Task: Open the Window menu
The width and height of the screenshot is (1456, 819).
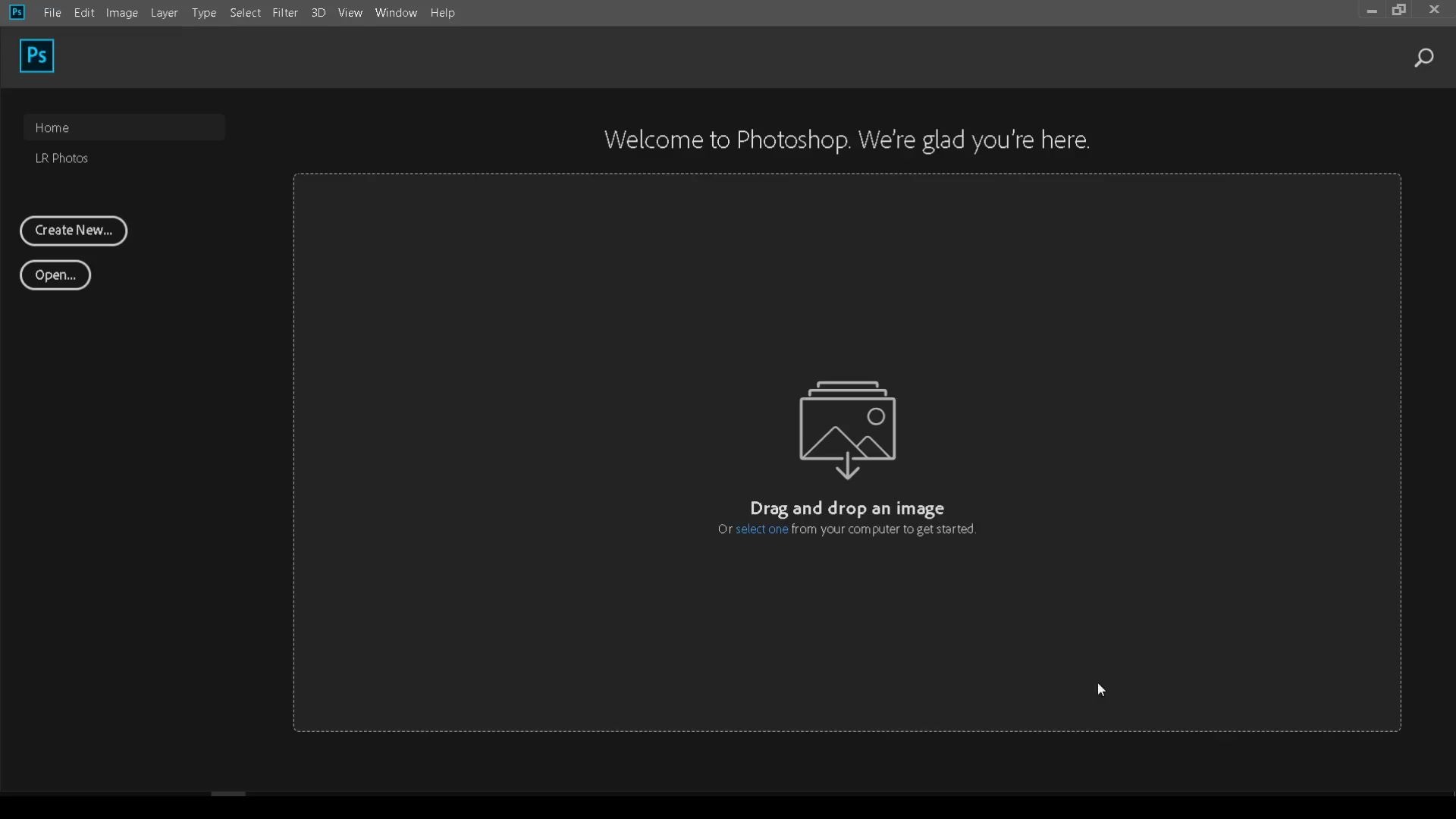Action: (x=396, y=13)
